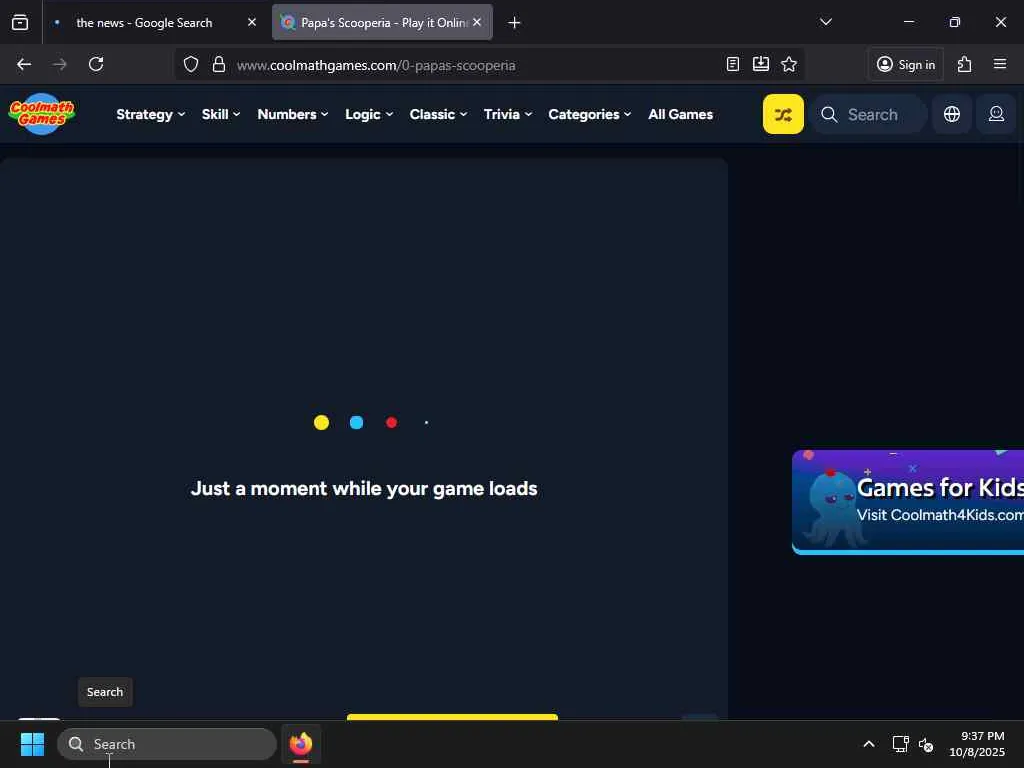Expand the Strategy menu

tap(150, 114)
